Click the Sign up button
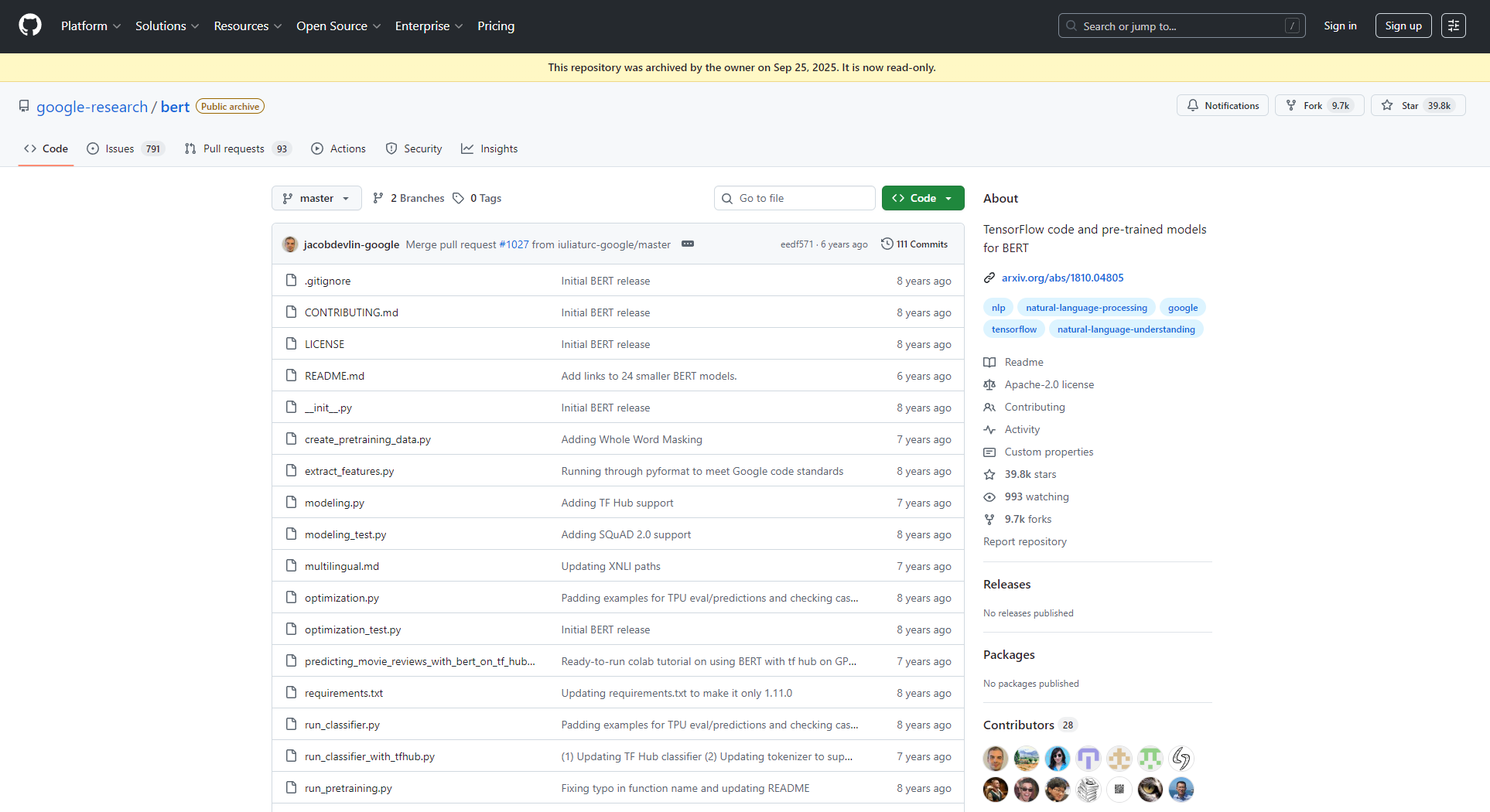 click(1403, 26)
